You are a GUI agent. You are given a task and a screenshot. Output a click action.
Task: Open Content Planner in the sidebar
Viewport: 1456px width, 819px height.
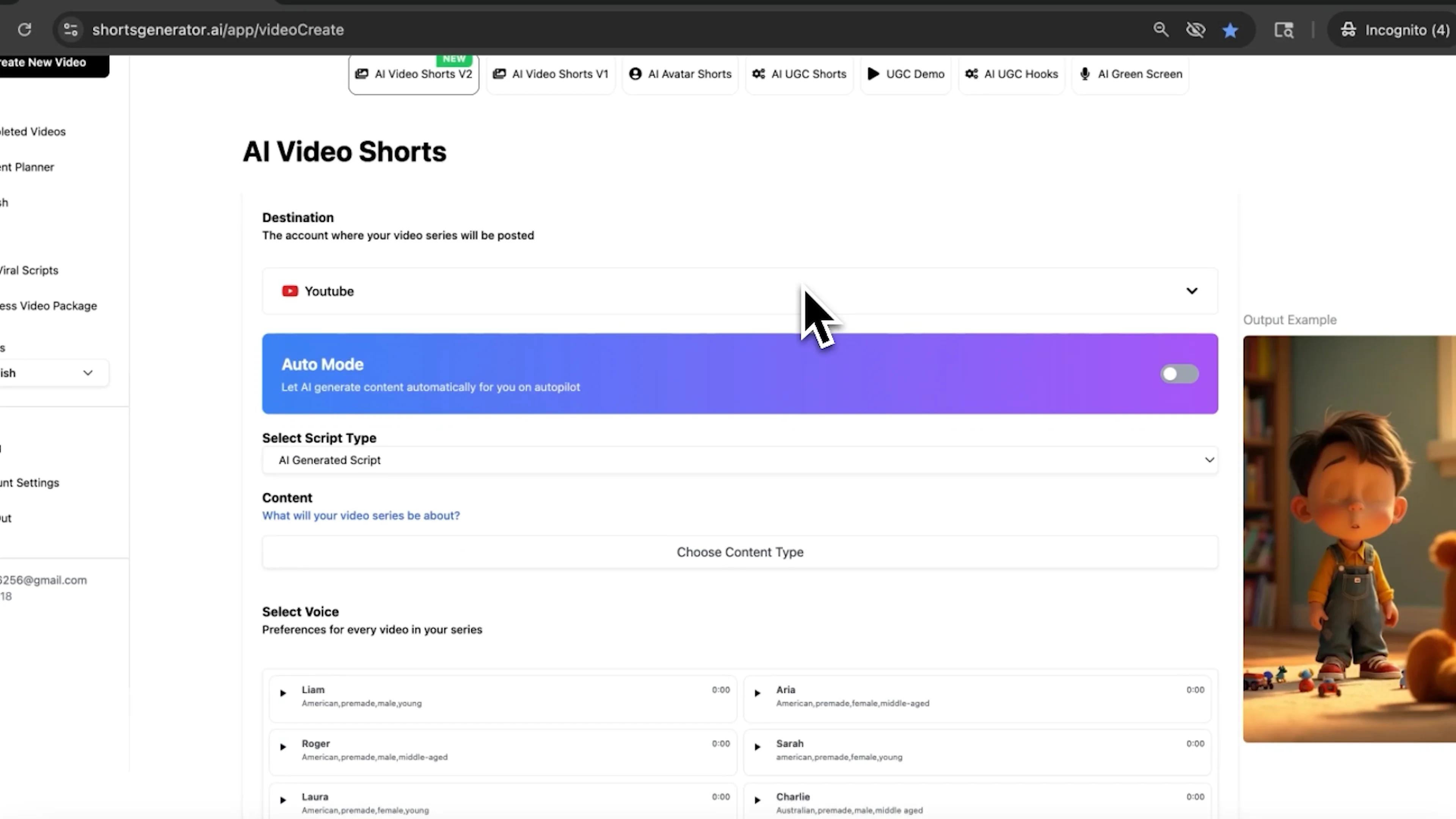pos(27,167)
